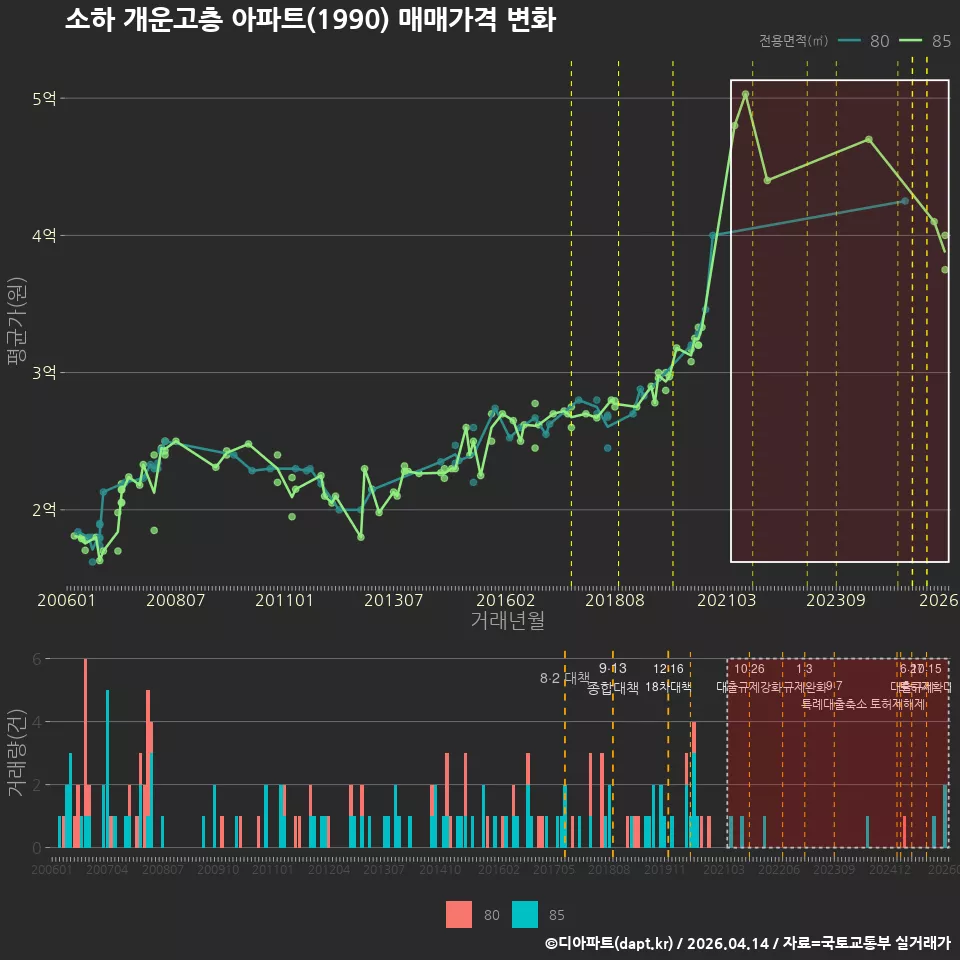This screenshot has height=960, width=960.
Task: Click the '12·16 18차대책' policy annotation
Action: 668,678
